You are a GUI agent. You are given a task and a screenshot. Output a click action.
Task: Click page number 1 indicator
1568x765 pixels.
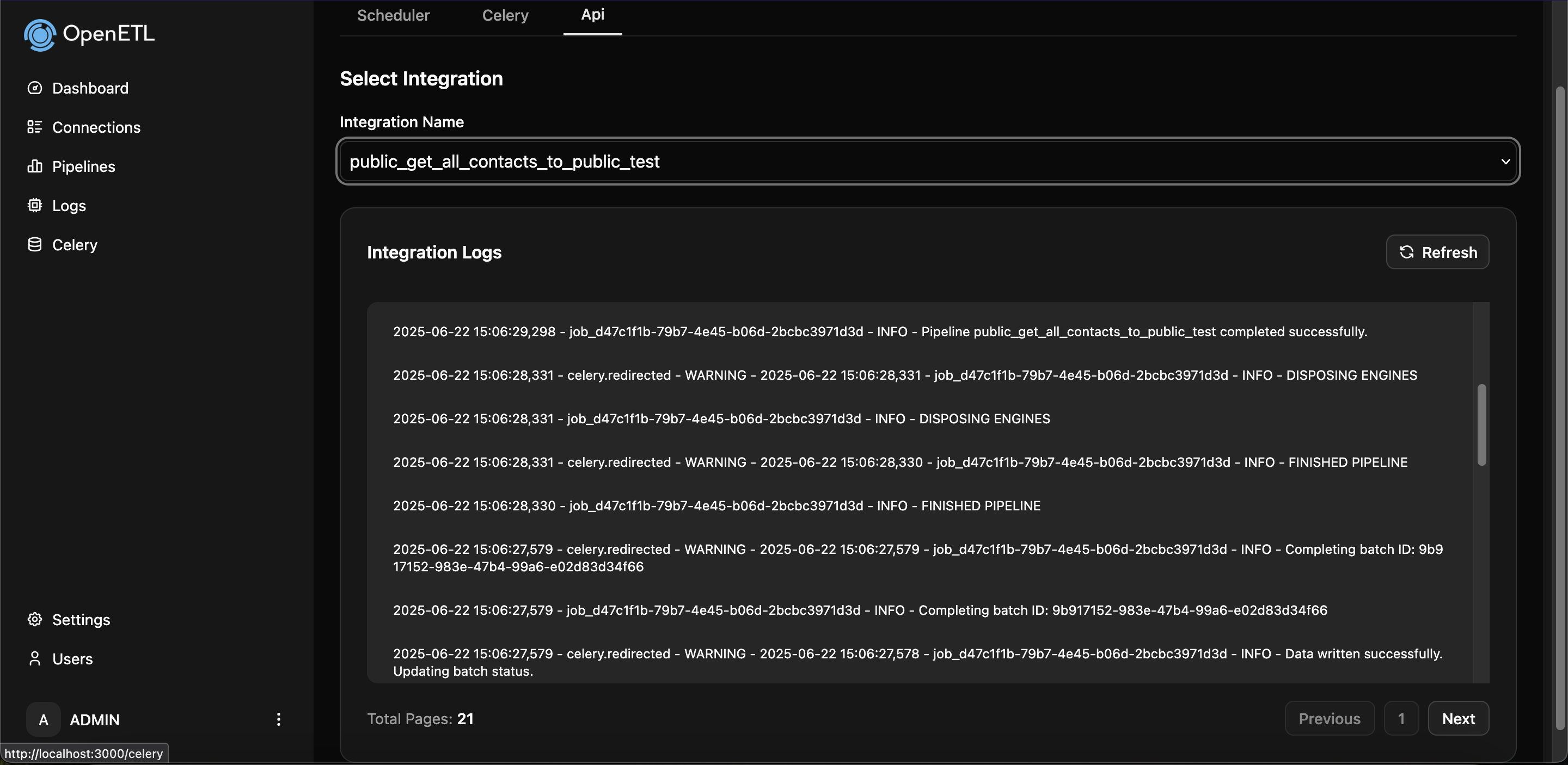pos(1401,718)
